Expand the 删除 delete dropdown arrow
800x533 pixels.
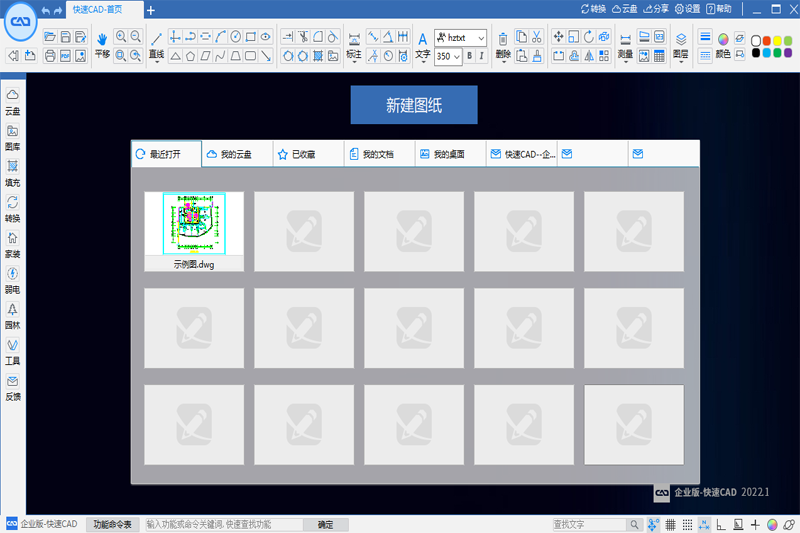503,62
